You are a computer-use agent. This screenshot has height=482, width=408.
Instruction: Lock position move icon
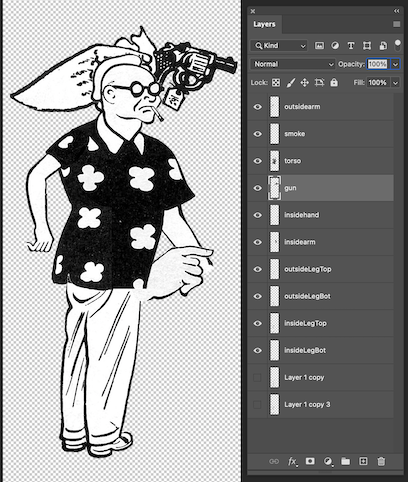click(x=305, y=83)
